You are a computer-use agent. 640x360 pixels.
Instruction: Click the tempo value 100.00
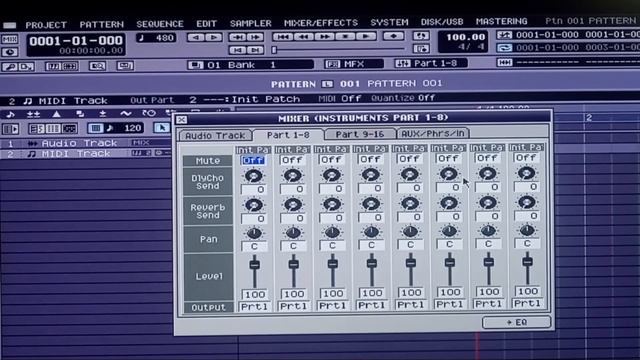(465, 37)
